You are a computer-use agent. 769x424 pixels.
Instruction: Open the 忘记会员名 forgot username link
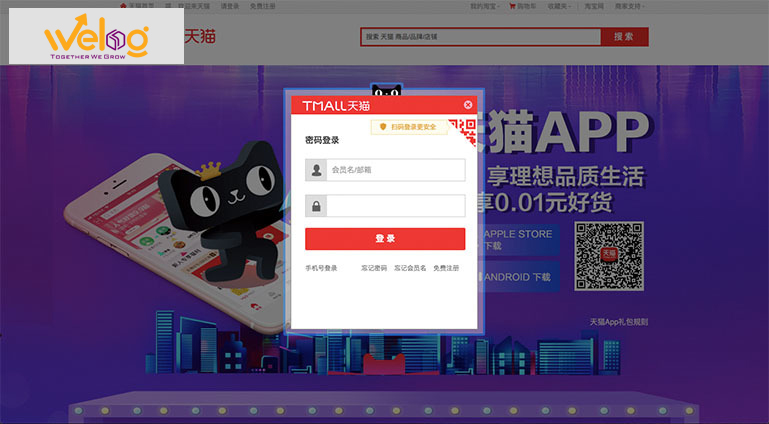click(410, 268)
